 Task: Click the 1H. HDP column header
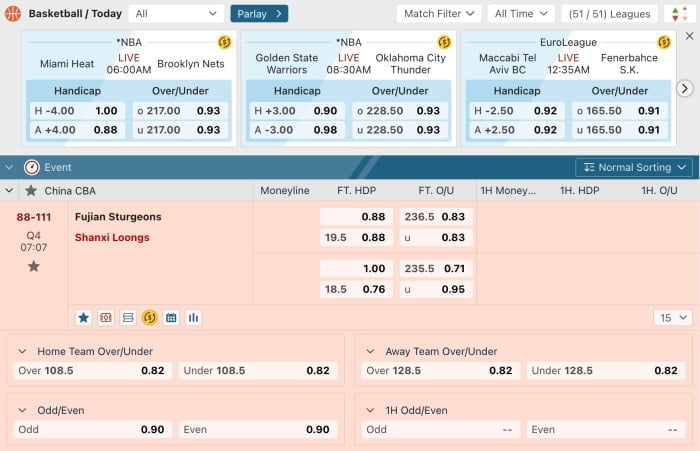579,191
